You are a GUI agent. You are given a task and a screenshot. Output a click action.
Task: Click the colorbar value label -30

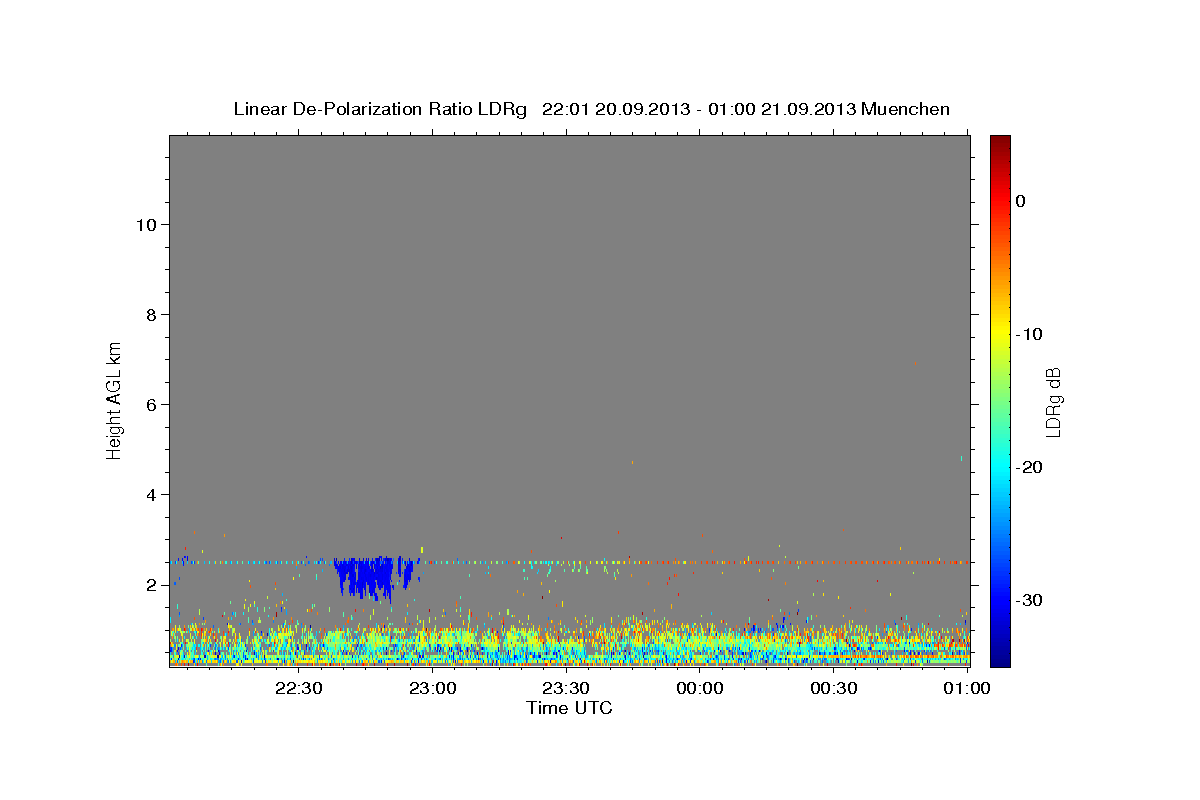coord(1029,600)
